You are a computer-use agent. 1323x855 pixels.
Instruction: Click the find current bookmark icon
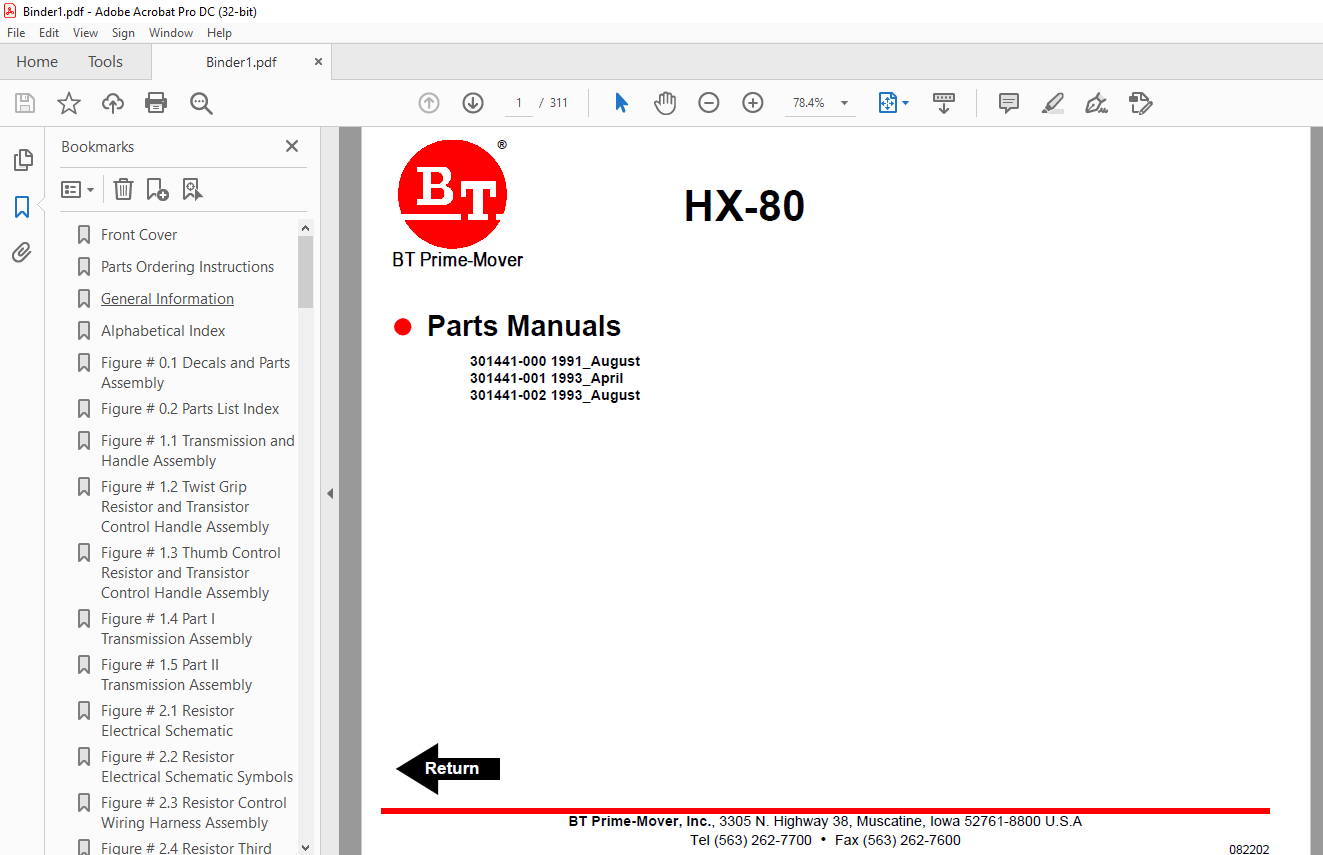click(192, 189)
